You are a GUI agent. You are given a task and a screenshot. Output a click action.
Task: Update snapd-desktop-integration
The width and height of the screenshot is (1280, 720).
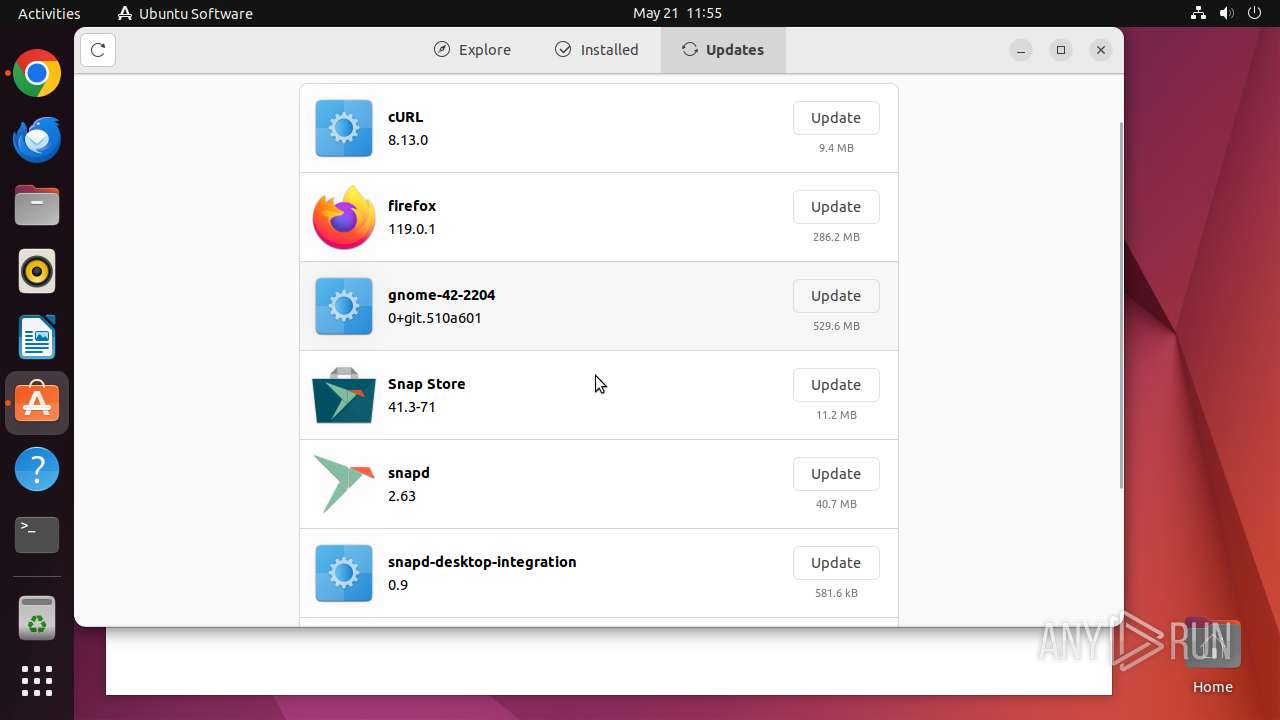click(x=836, y=563)
